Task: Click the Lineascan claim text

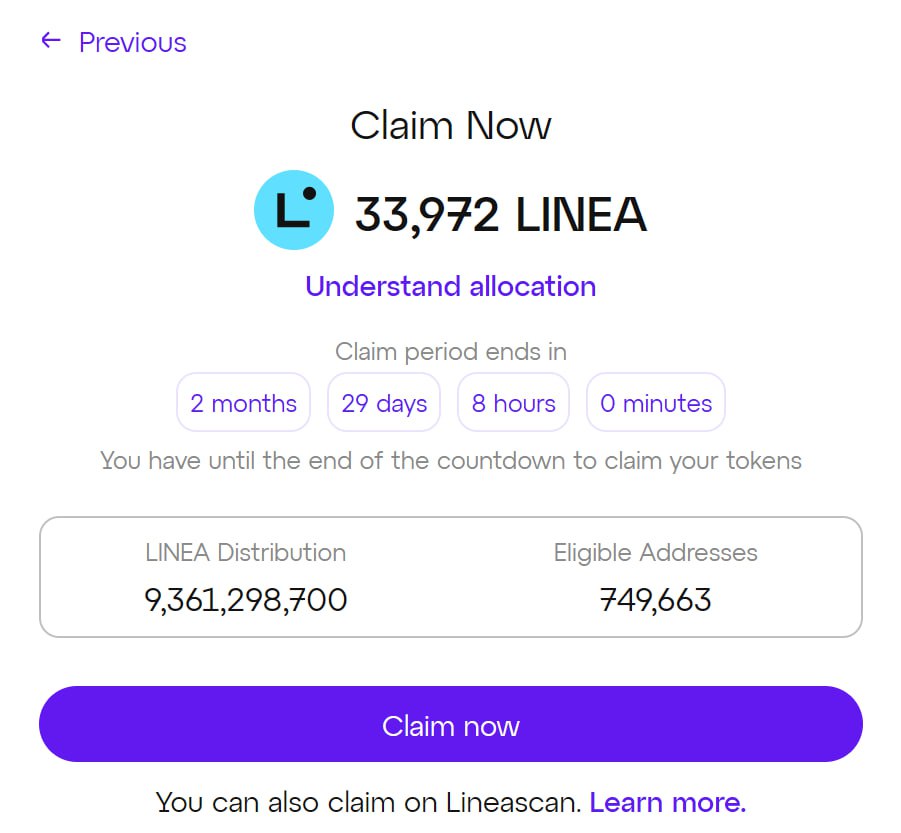Action: tap(369, 803)
